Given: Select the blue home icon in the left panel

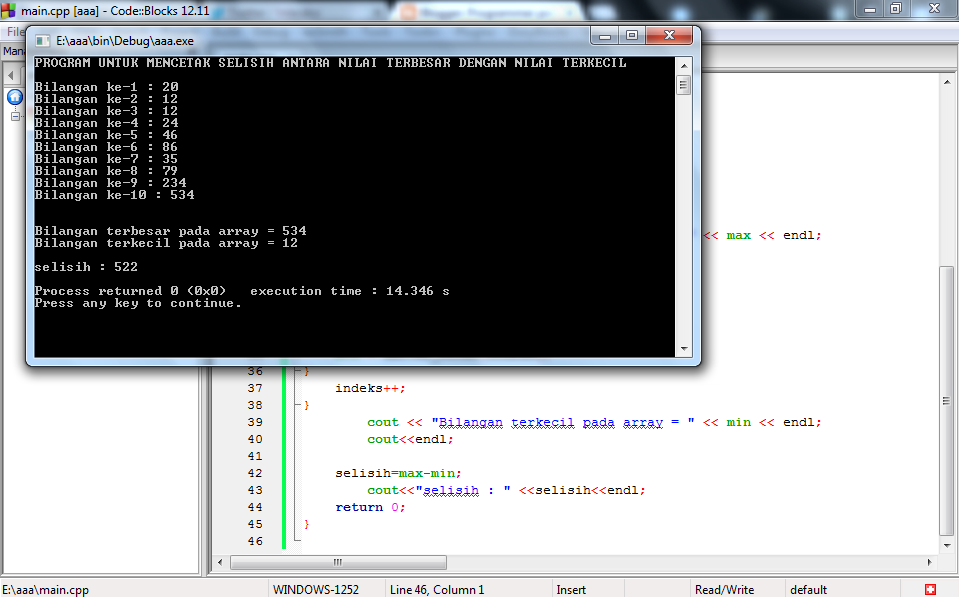Looking at the screenshot, I should pos(13,97).
